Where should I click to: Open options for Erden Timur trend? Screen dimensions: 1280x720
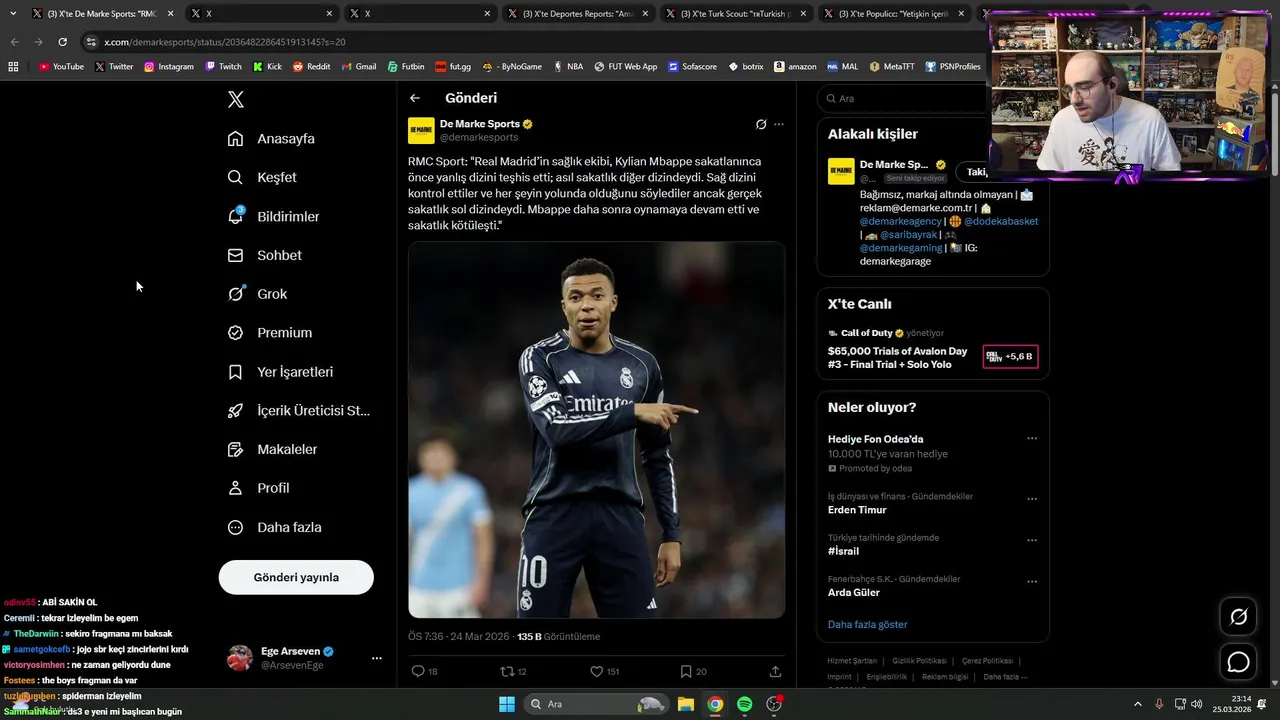[x=1032, y=499]
